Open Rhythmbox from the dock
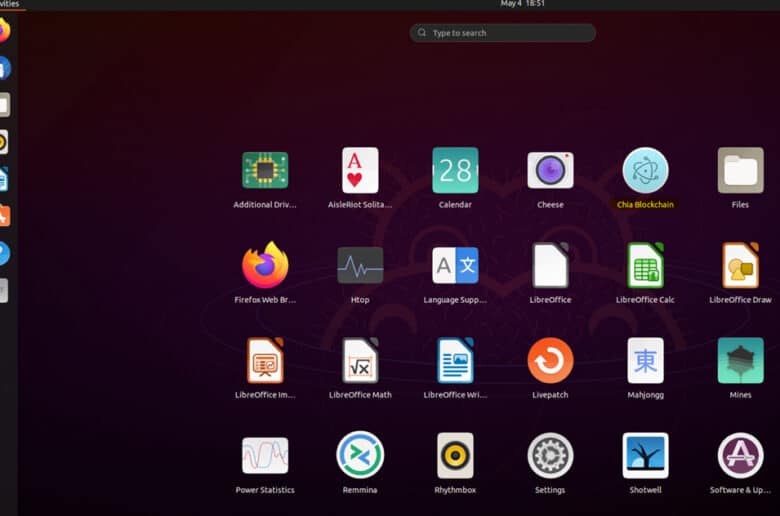The width and height of the screenshot is (780, 516). click(3, 142)
